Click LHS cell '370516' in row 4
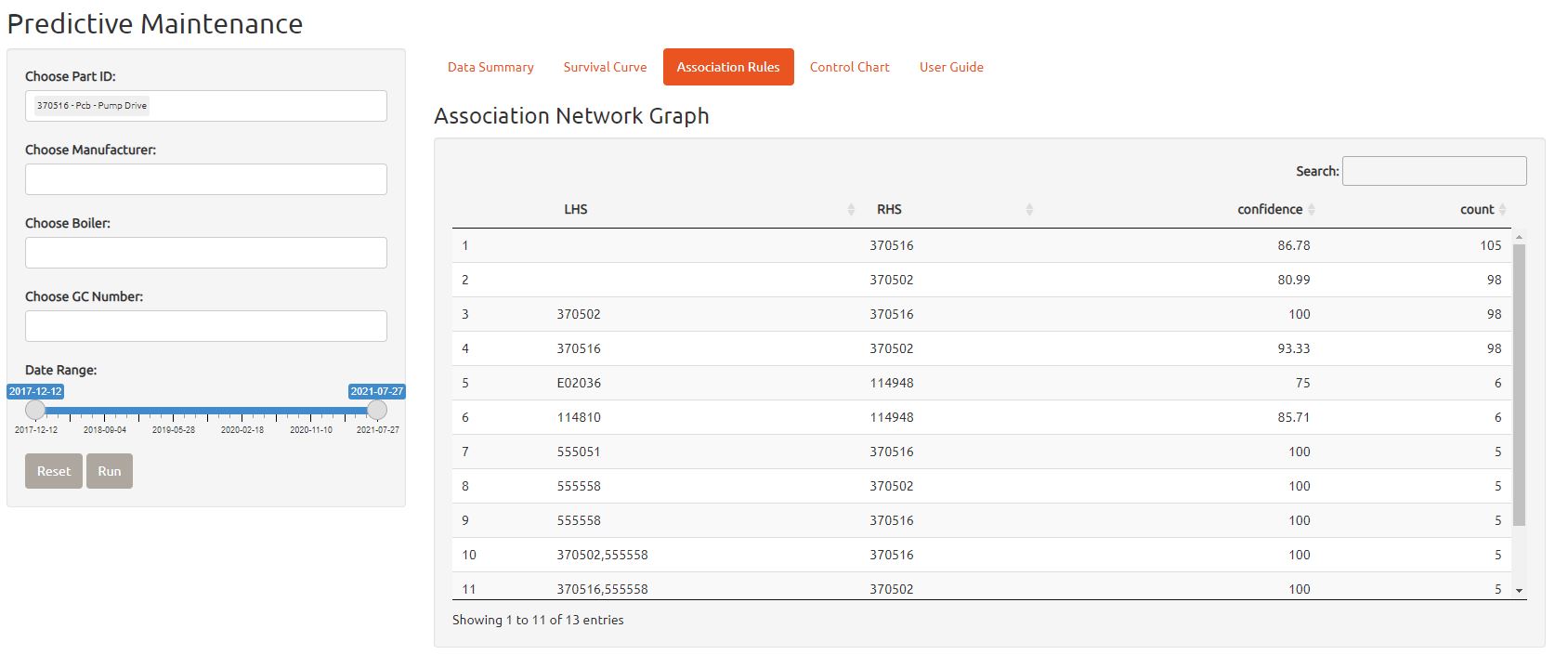The image size is (1568, 668). tap(579, 348)
